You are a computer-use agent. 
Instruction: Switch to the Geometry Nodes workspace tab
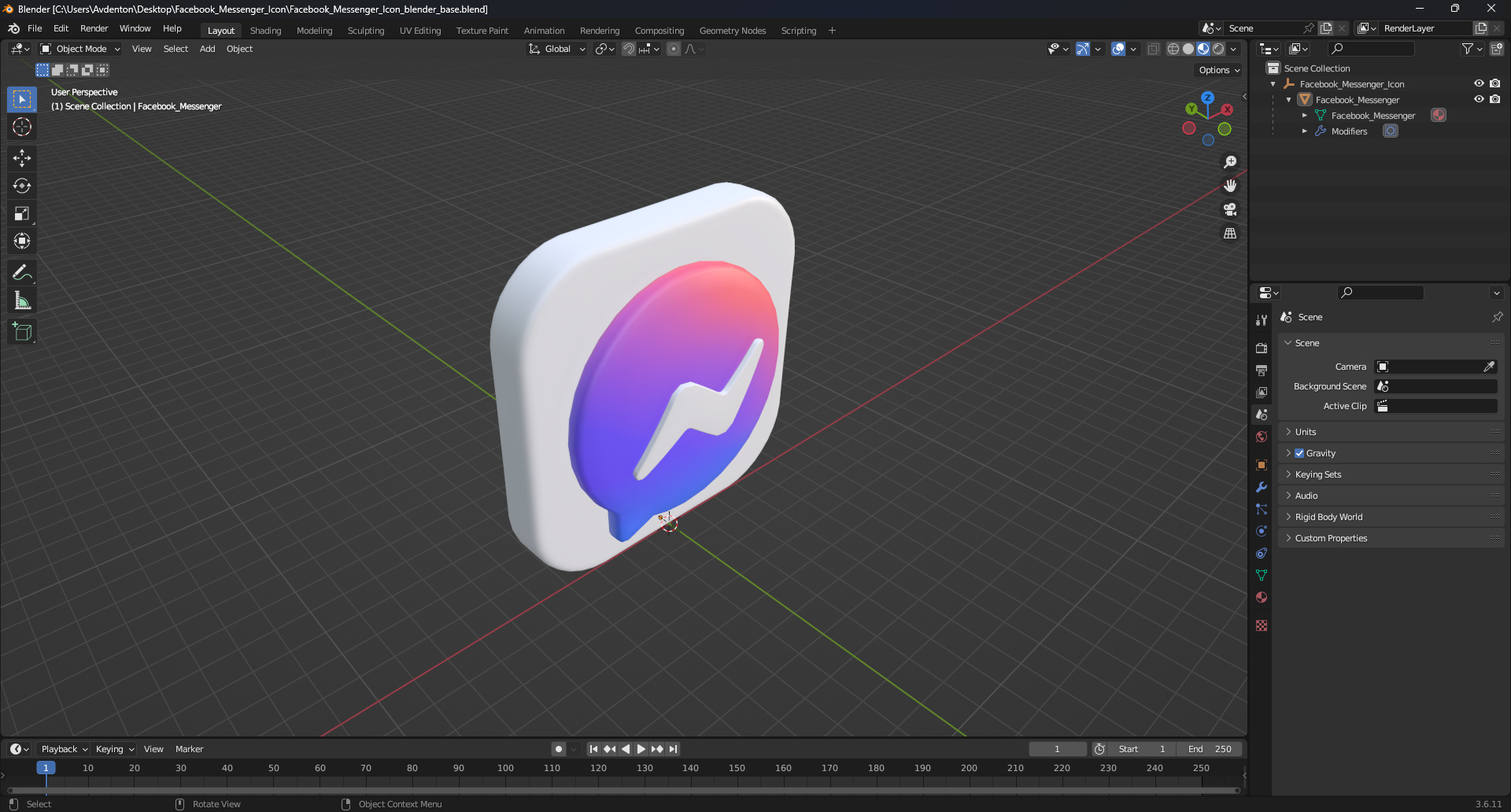pos(733,31)
